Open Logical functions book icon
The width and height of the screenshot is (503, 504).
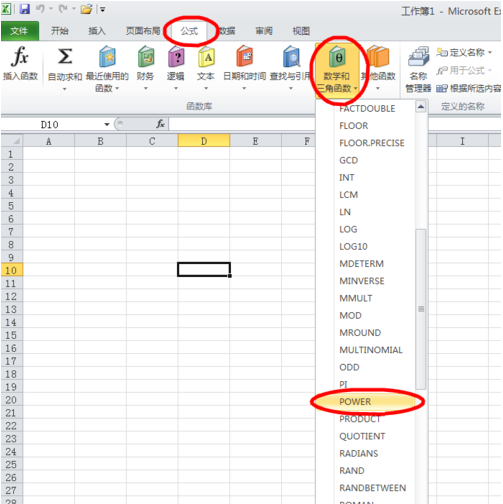(x=176, y=57)
